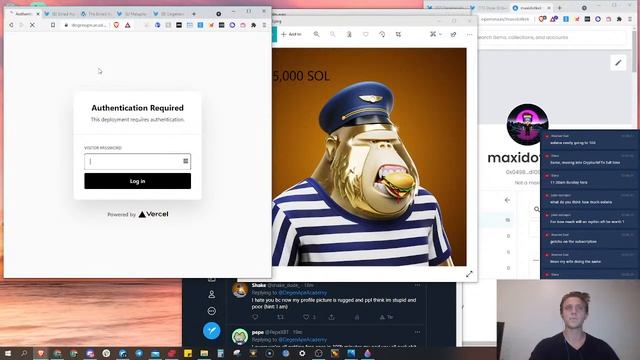Open Brave browser from the taskbar
Screen dimensions: 640x360
coord(41,353)
